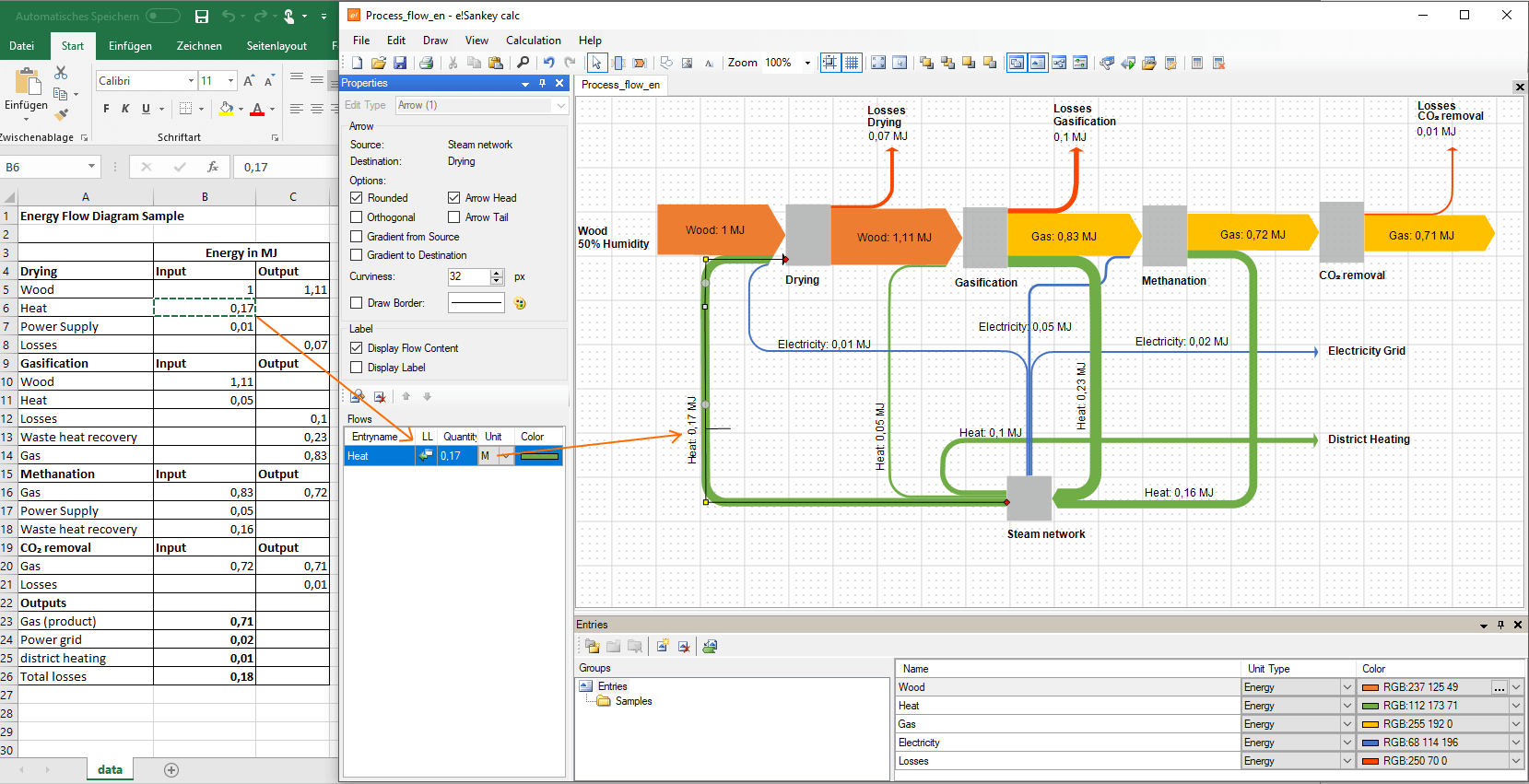The width and height of the screenshot is (1529, 784).
Task: Click the magnifier search icon in toolbar
Action: pyautogui.click(x=523, y=63)
